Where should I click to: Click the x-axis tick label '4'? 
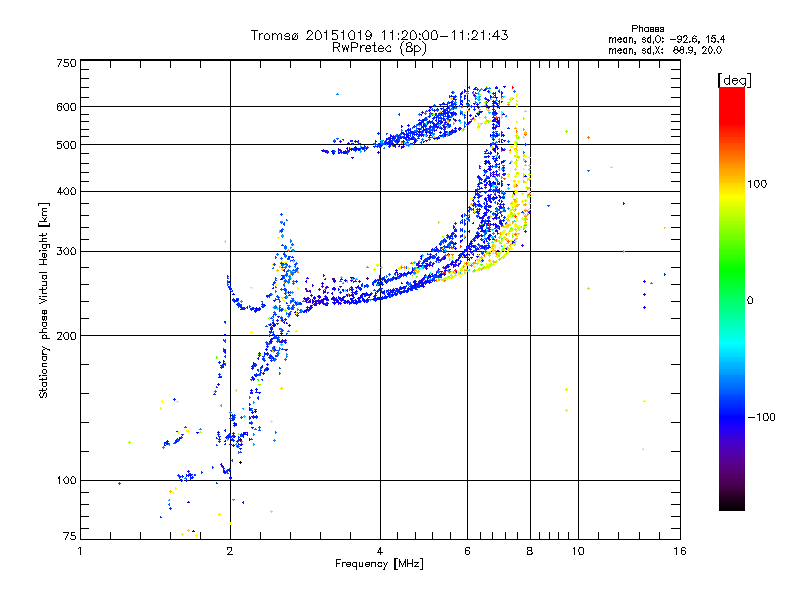(x=380, y=551)
